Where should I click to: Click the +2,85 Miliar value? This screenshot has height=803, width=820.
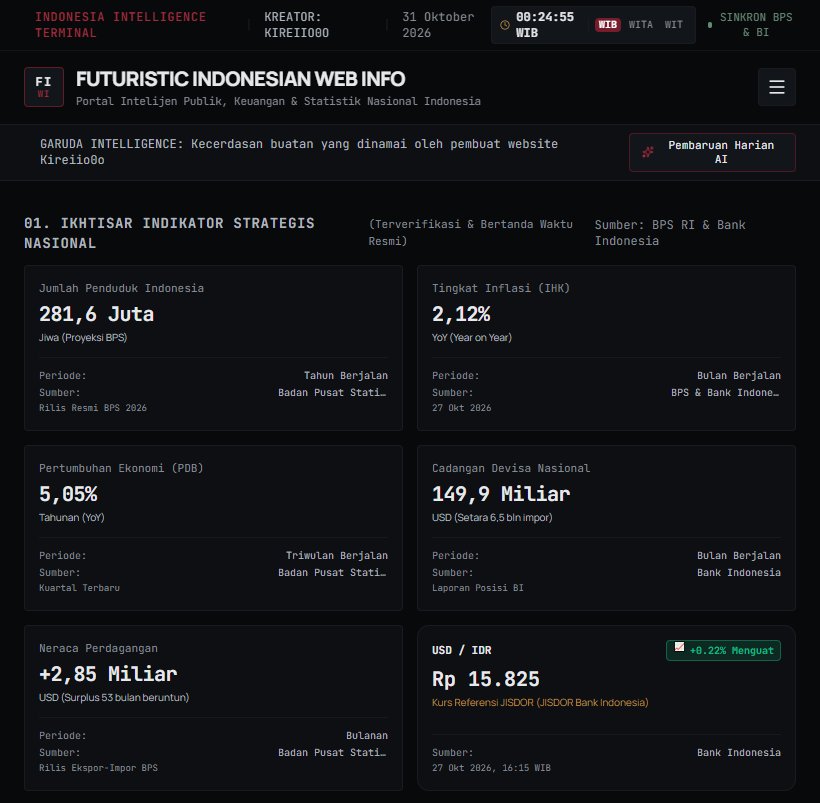point(108,674)
